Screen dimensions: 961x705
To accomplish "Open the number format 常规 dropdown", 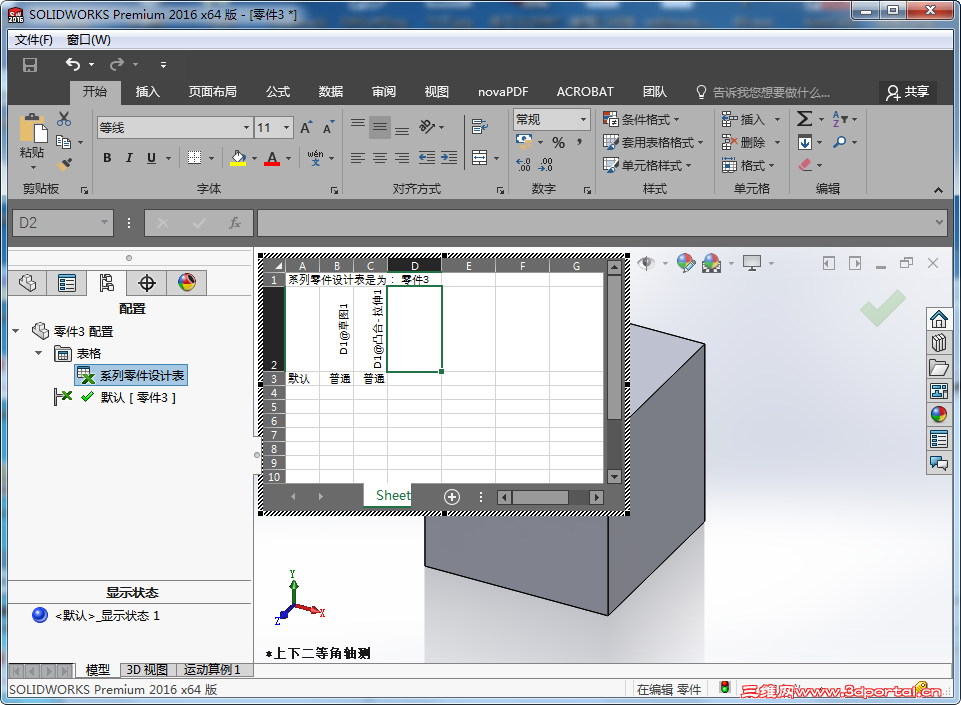I will 583,119.
